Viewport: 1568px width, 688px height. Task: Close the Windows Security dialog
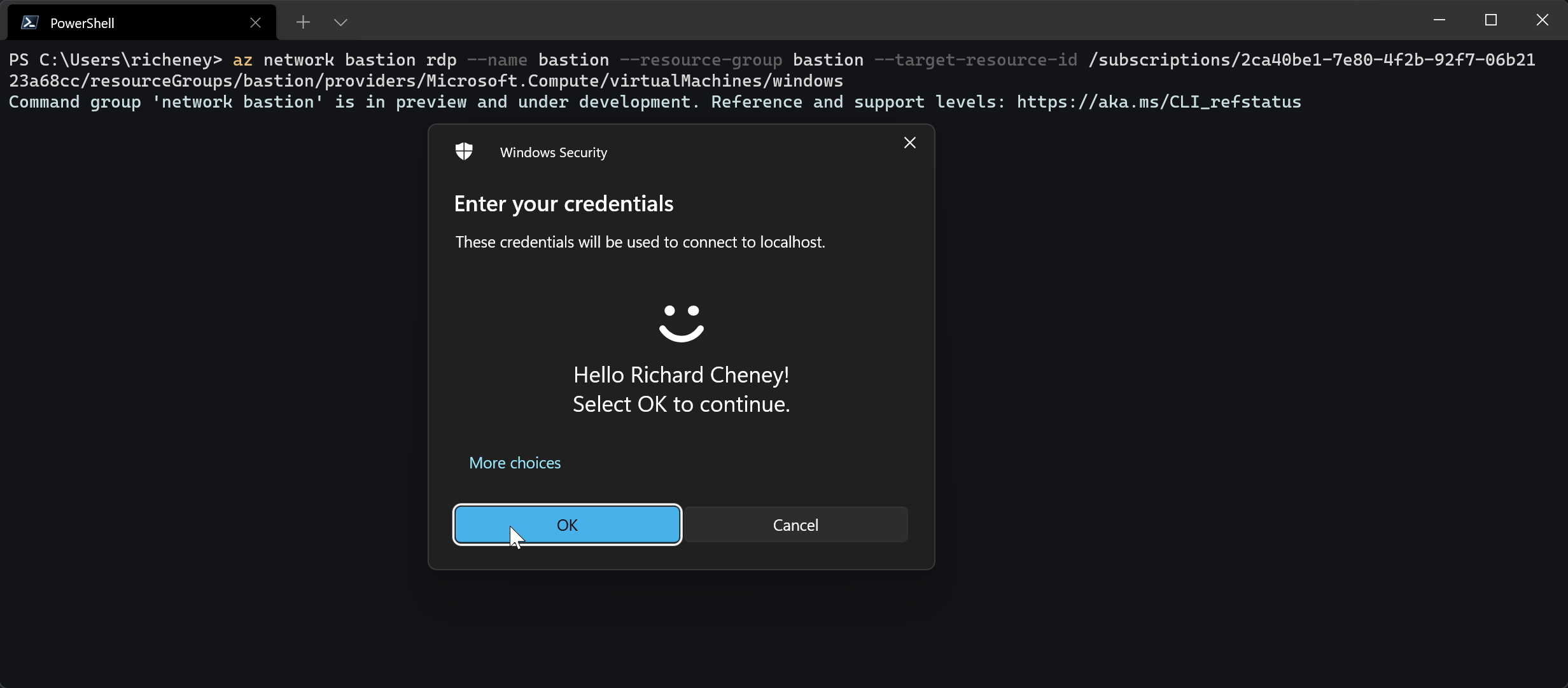(x=909, y=143)
